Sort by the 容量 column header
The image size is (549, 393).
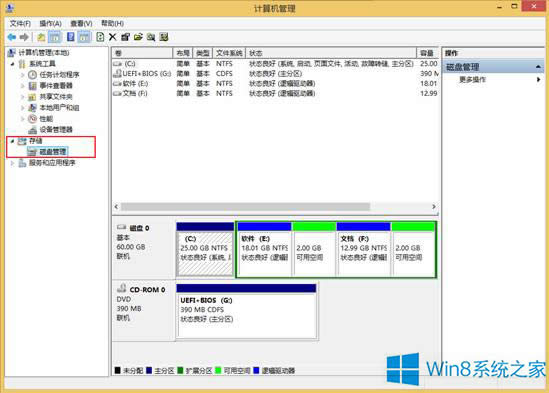(428, 53)
